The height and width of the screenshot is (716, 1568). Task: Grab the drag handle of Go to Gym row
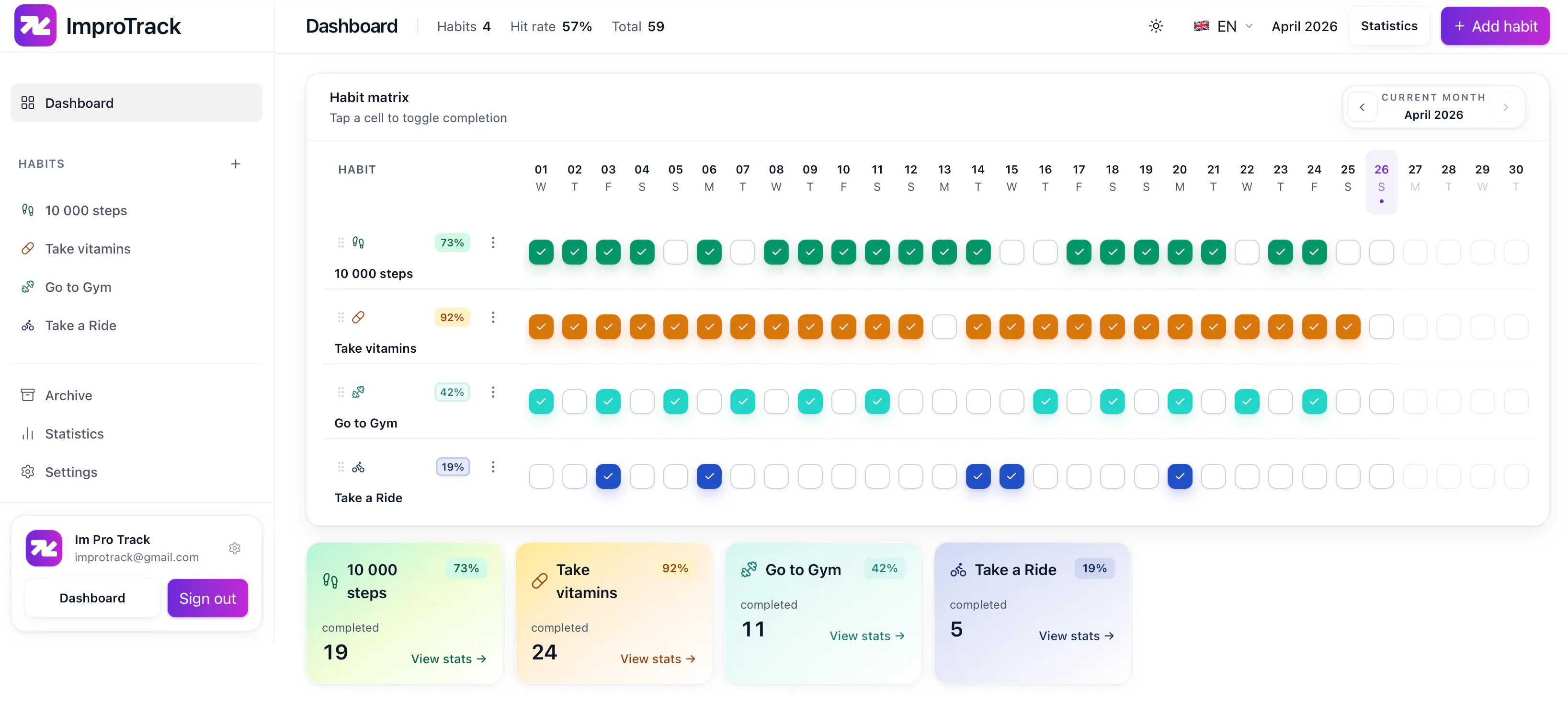(x=341, y=392)
